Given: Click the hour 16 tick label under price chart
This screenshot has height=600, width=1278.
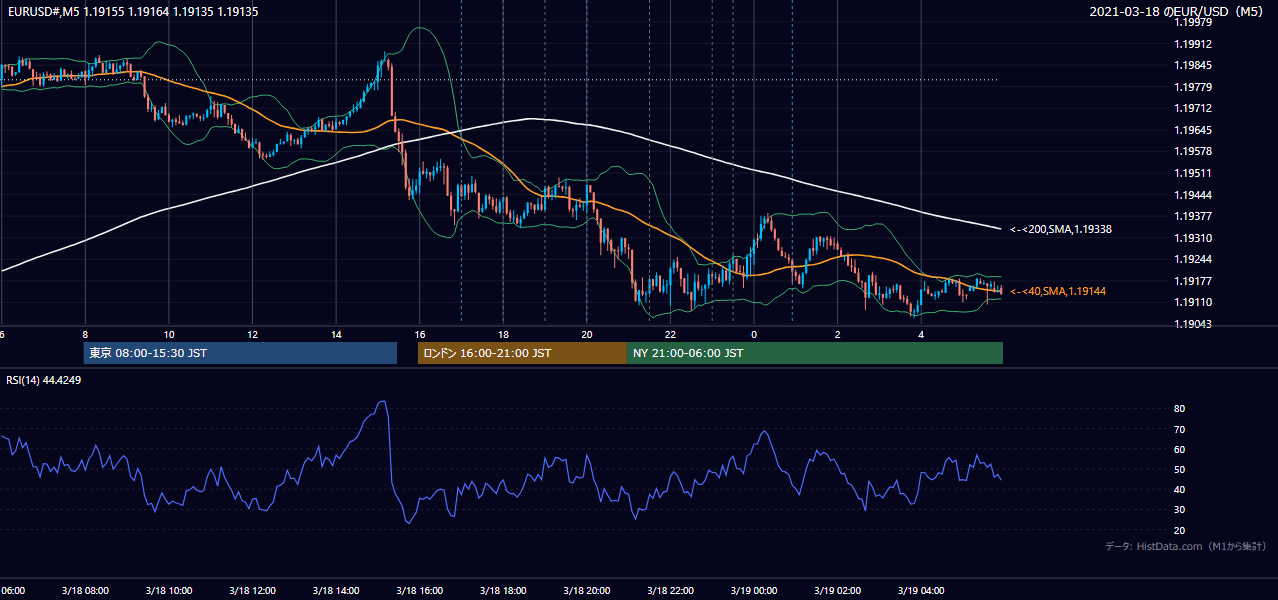Looking at the screenshot, I should (x=420, y=334).
